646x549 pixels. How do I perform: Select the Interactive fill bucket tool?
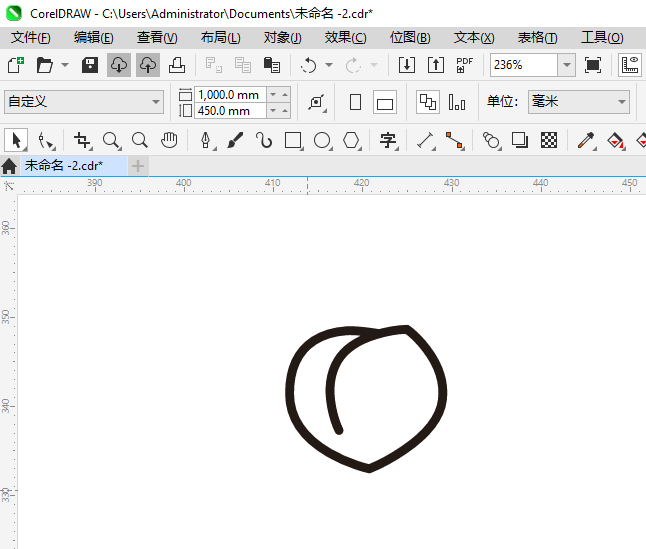(616, 140)
